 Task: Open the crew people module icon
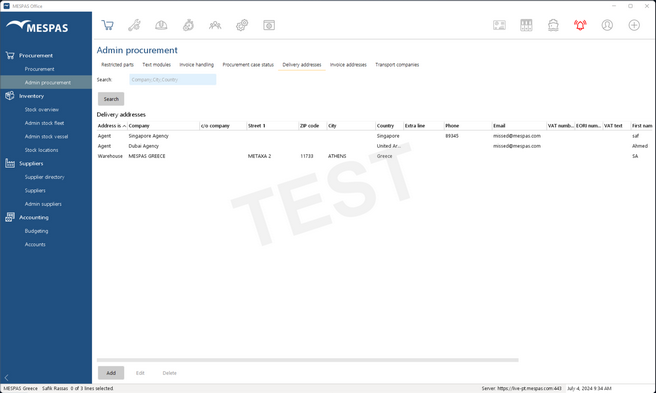pos(215,26)
